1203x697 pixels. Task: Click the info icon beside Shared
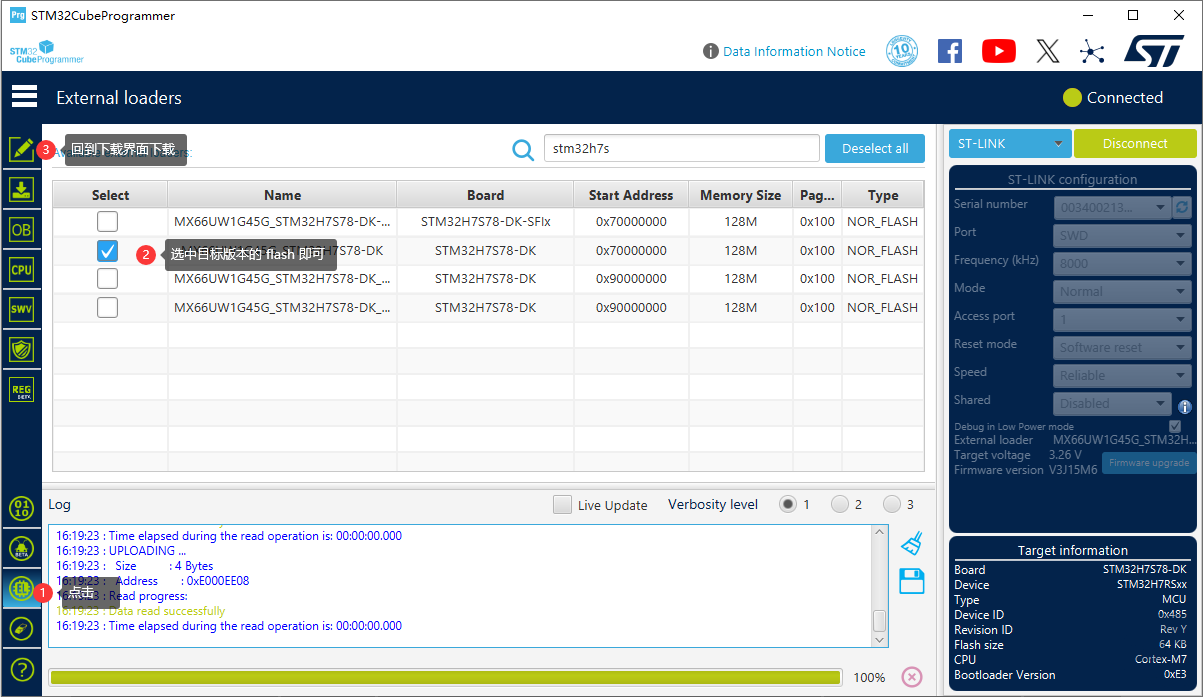(1185, 406)
